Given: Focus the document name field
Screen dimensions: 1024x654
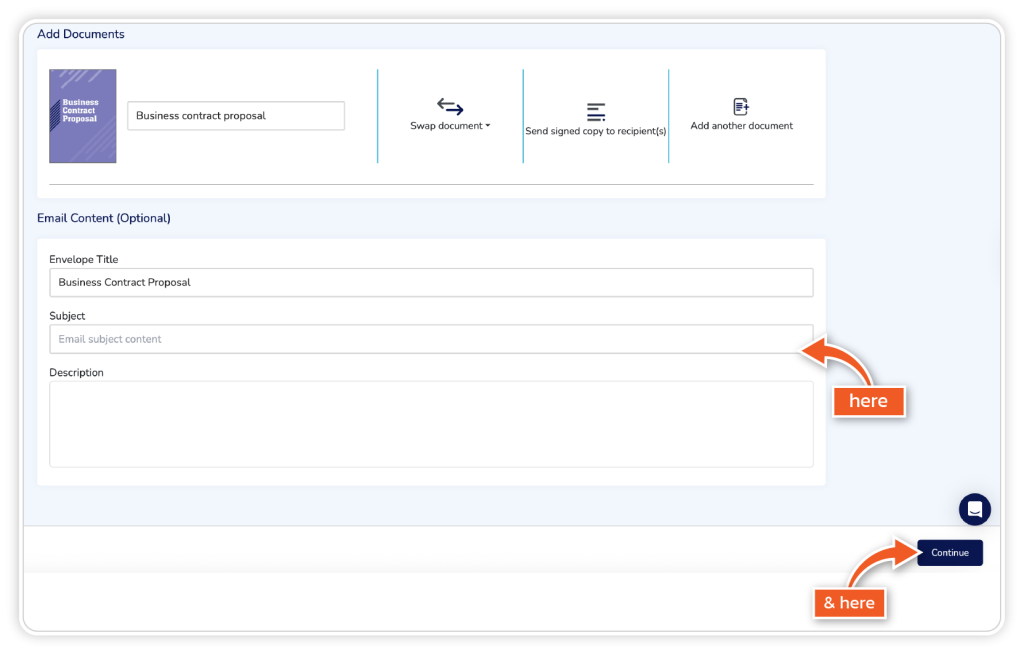Looking at the screenshot, I should pos(236,116).
